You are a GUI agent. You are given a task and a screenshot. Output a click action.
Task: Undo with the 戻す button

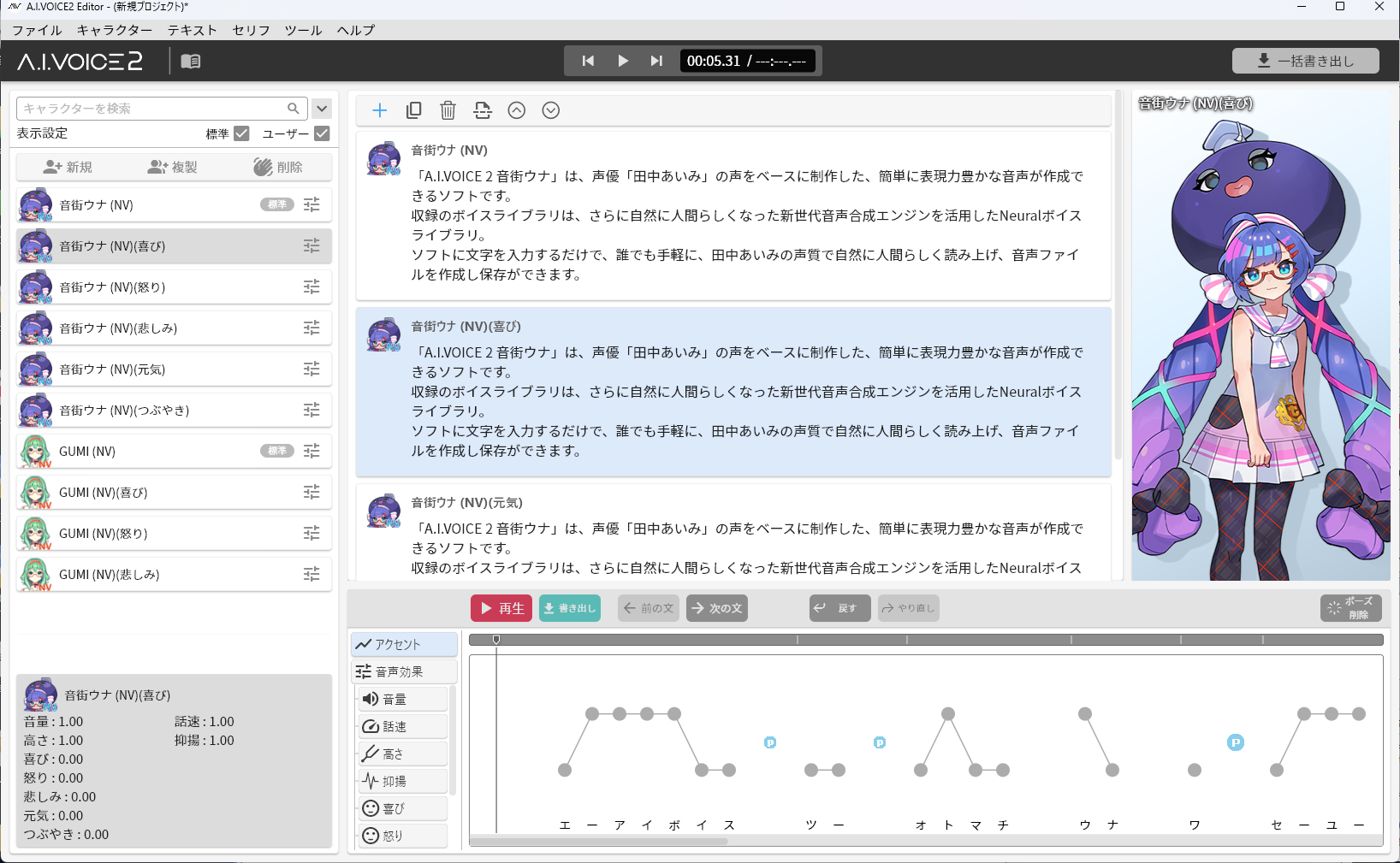tap(840, 608)
